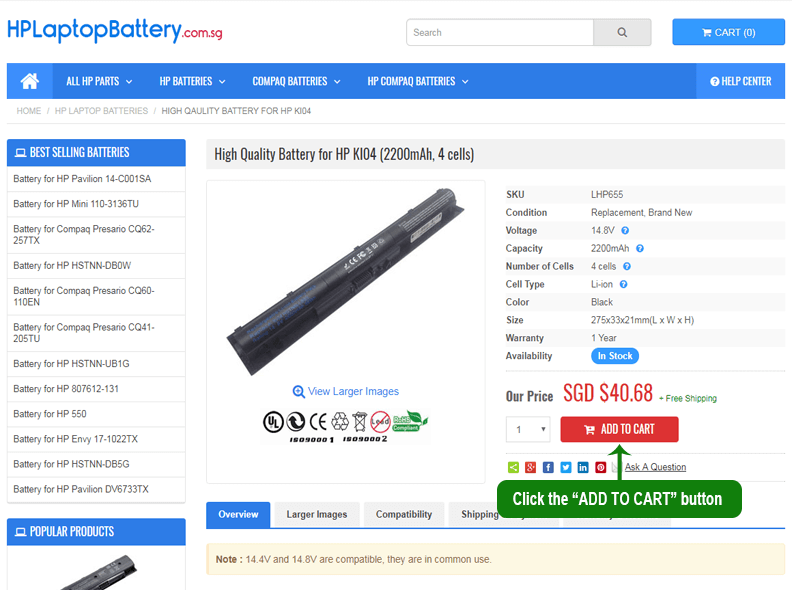Open the quantity selector dropdown
The image size is (792, 590).
point(528,429)
